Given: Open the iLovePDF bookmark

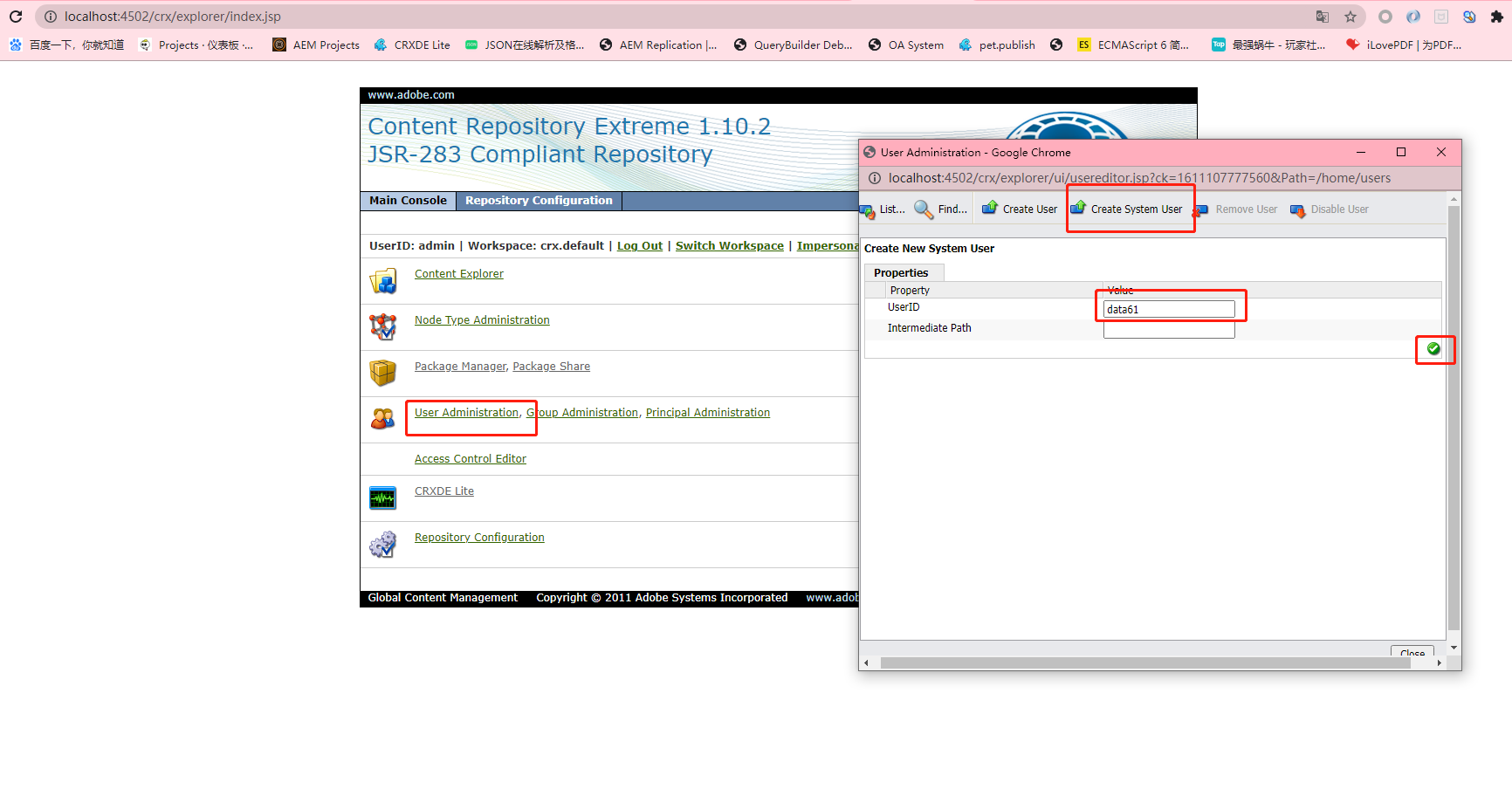Looking at the screenshot, I should click(x=1404, y=45).
